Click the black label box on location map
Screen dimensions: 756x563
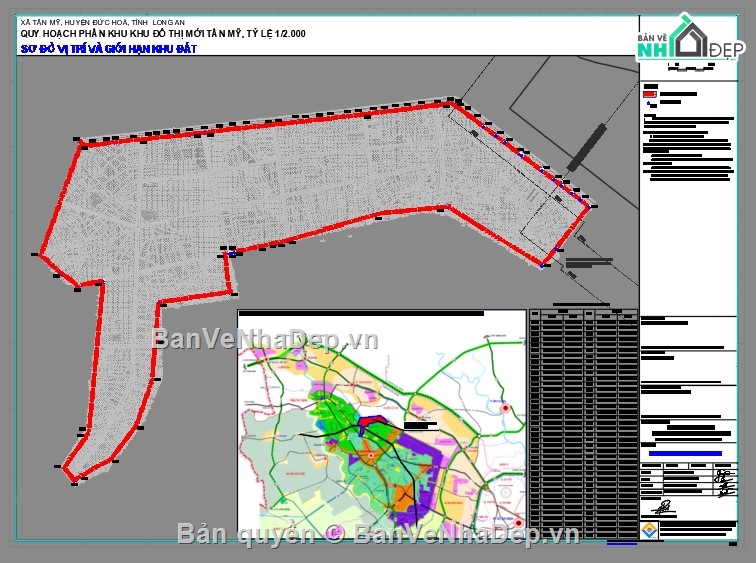(x=422, y=426)
